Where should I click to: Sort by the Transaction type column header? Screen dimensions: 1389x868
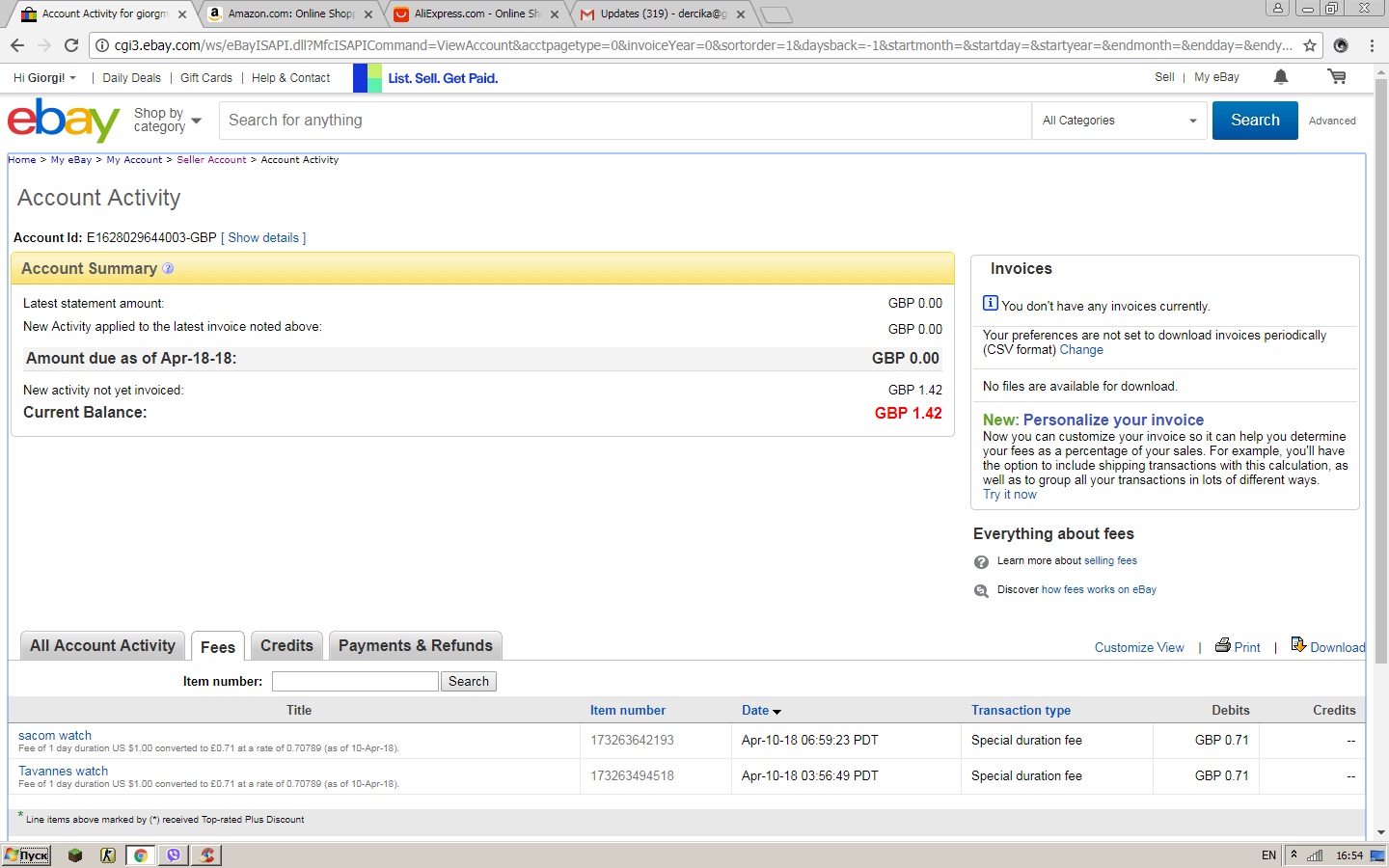(1021, 711)
